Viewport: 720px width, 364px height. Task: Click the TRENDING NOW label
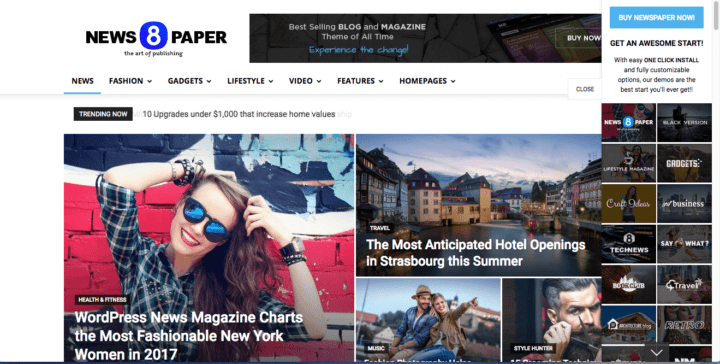pyautogui.click(x=103, y=114)
